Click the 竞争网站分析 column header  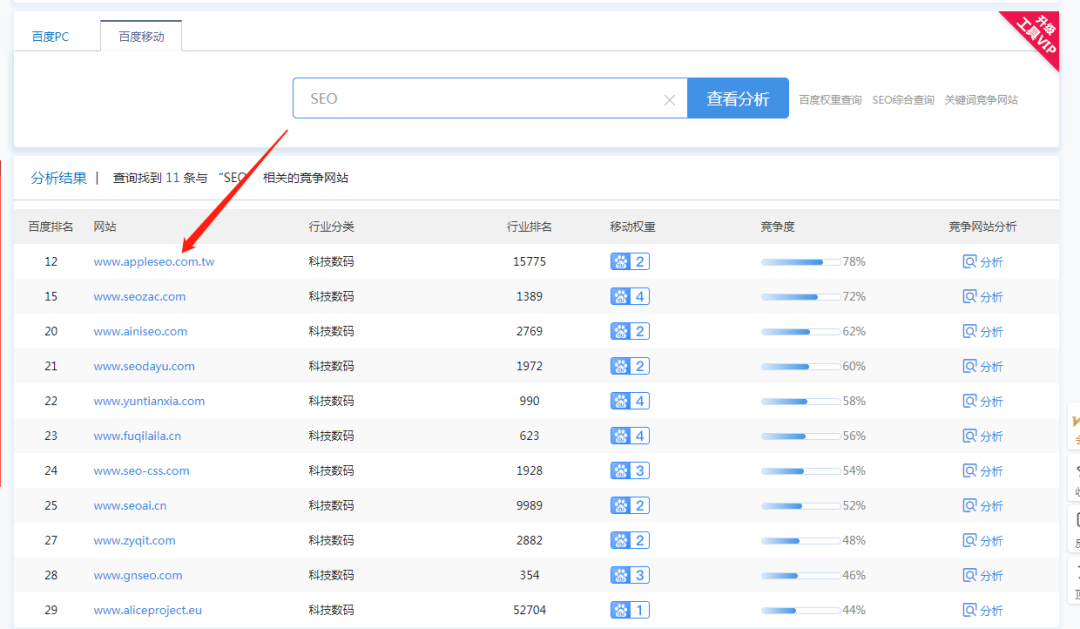click(982, 227)
